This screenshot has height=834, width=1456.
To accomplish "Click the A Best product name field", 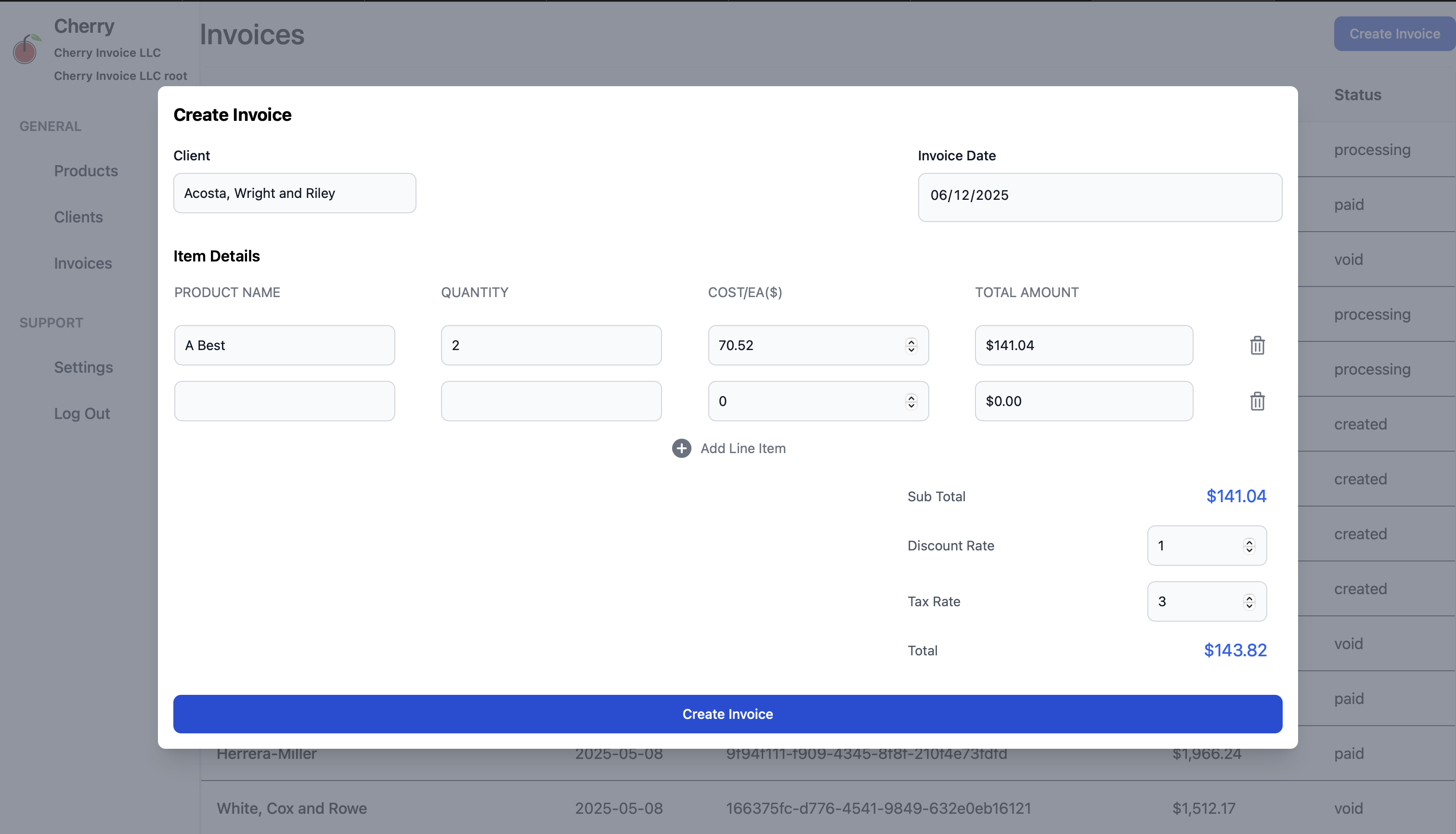I will [x=284, y=345].
